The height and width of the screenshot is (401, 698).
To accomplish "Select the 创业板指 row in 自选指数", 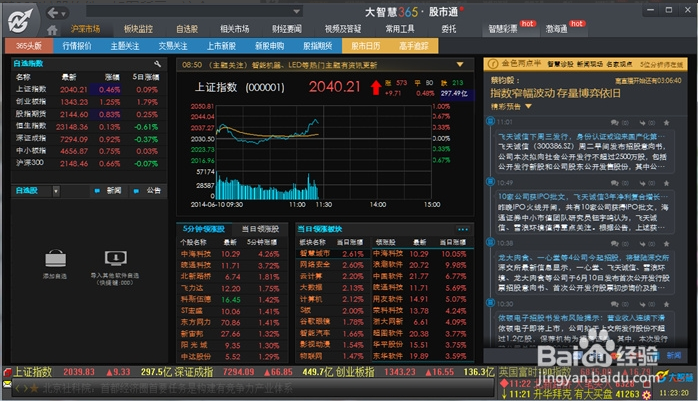I will [x=88, y=102].
